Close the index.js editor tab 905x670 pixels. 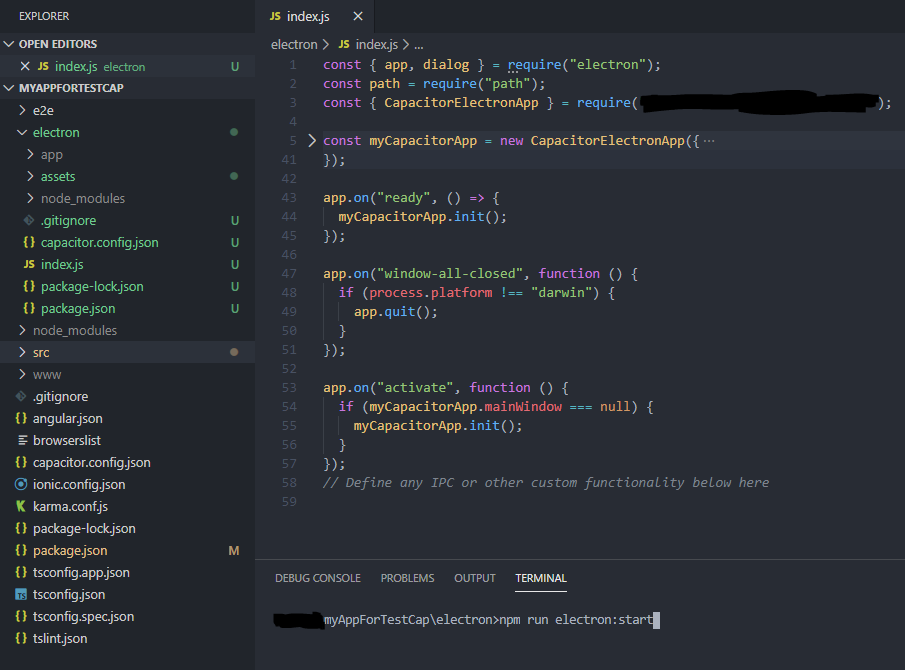pos(358,16)
